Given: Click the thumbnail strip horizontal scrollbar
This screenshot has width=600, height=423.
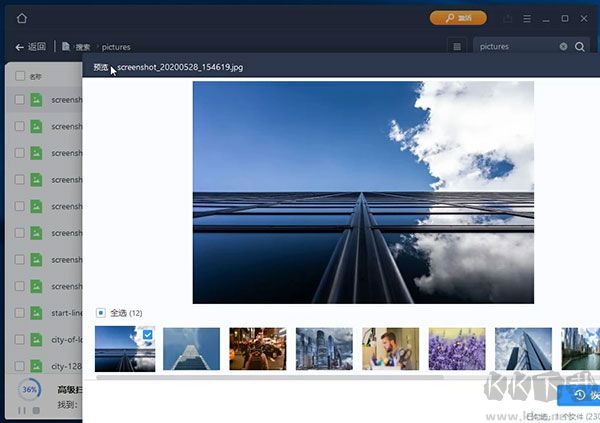Looking at the screenshot, I should coord(300,376).
